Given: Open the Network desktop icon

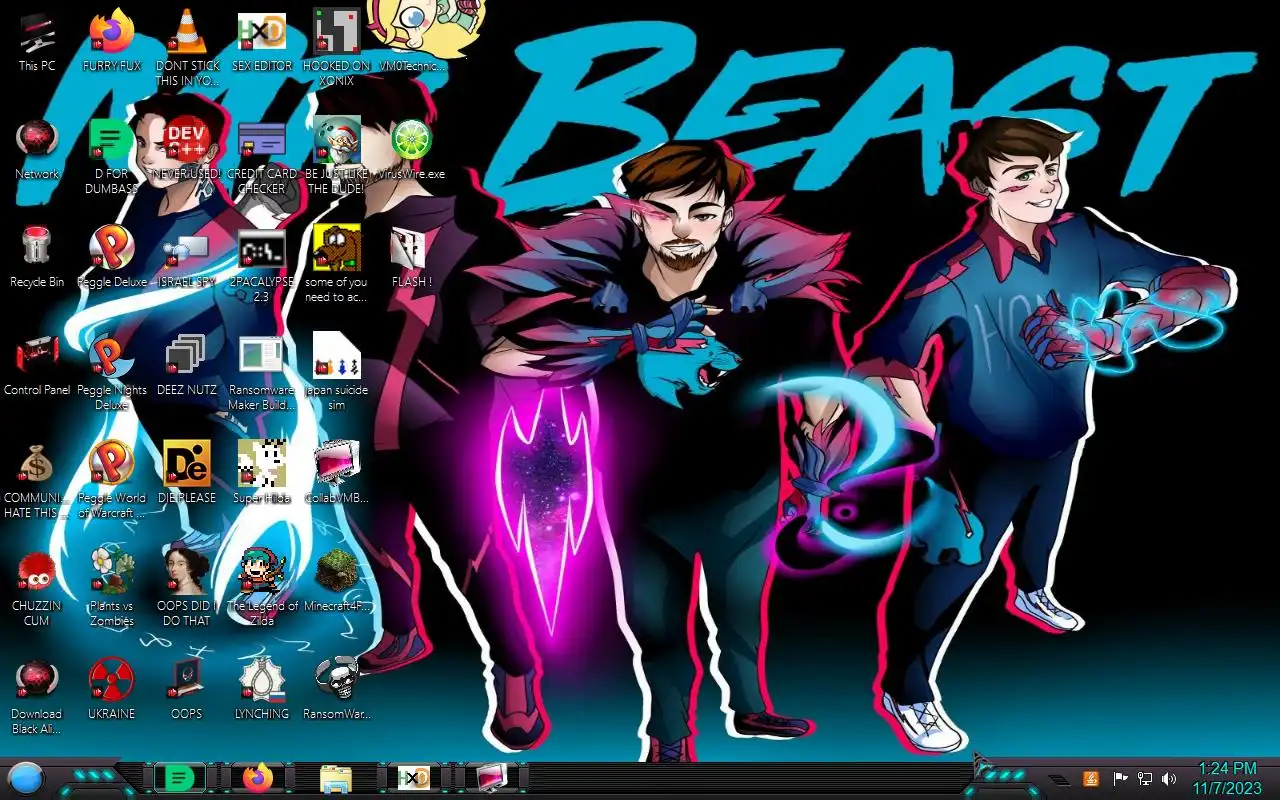Looking at the screenshot, I should pyautogui.click(x=37, y=148).
